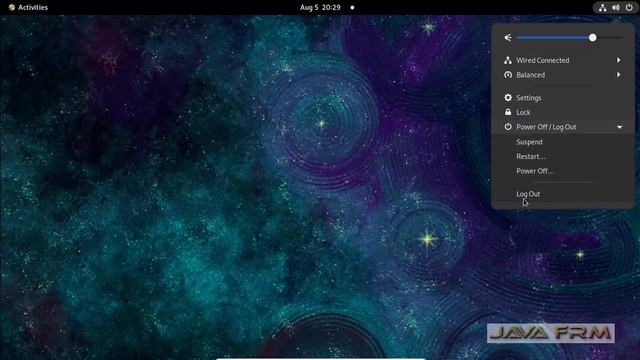Image resolution: width=640 pixels, height=360 pixels.
Task: Click the wired network icon in the menu
Action: [x=508, y=60]
